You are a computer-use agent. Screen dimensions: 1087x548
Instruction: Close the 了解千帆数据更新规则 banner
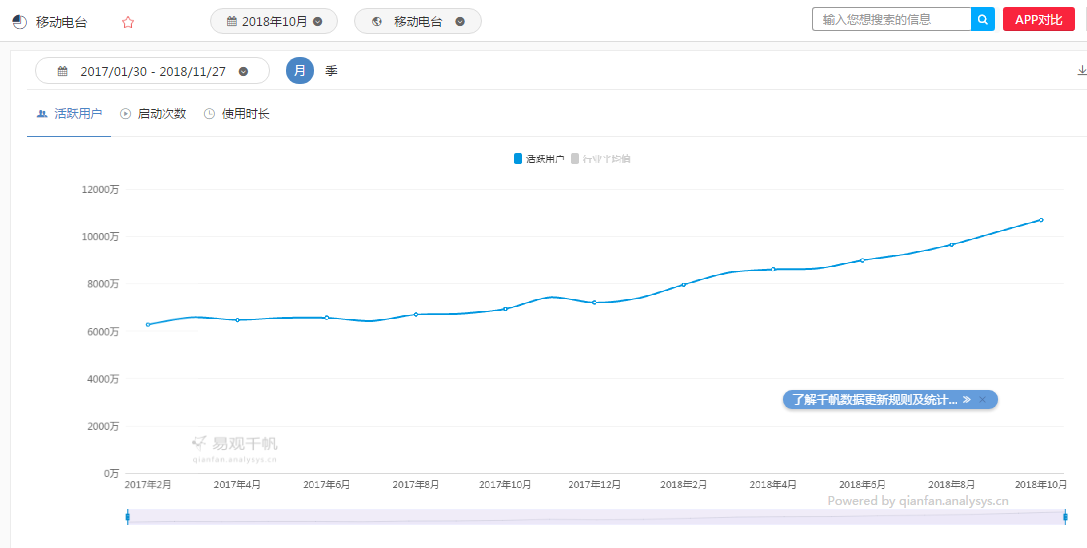pos(982,400)
